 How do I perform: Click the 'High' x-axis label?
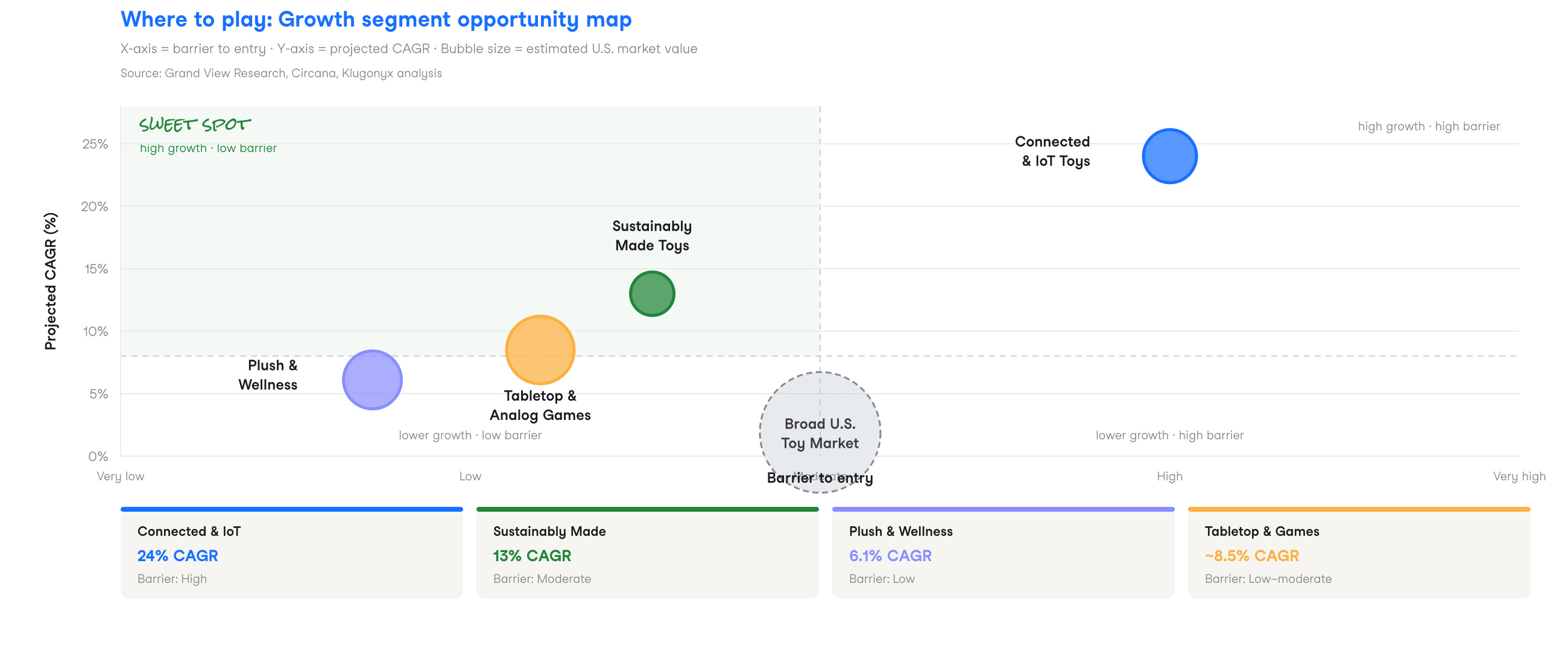[x=1169, y=476]
